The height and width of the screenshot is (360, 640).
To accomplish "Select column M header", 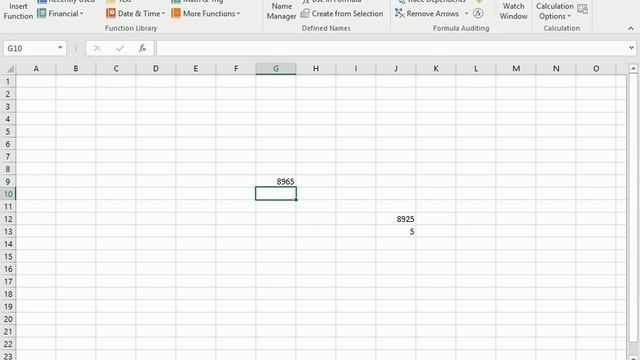I will (516, 69).
